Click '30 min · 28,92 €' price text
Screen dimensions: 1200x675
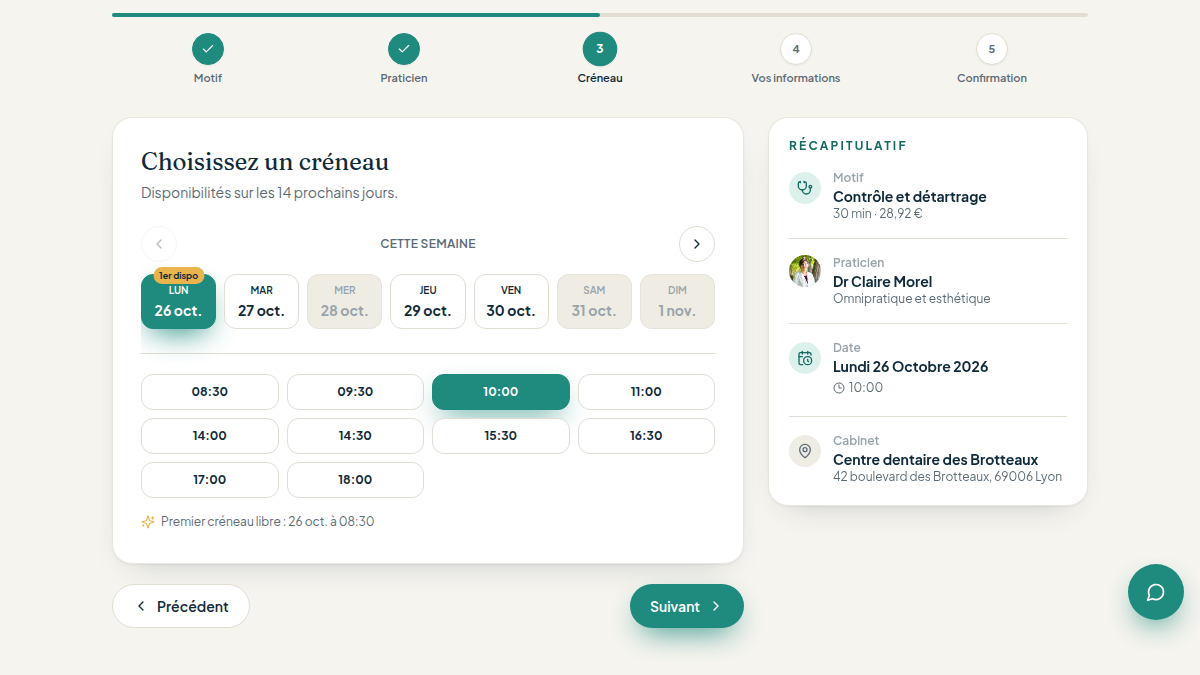coord(878,213)
